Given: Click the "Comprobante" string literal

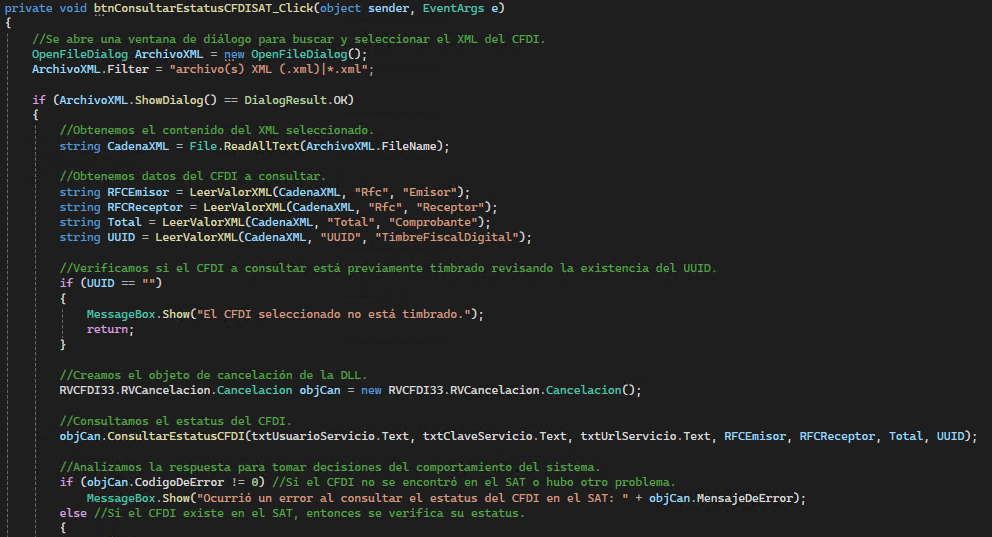Looking at the screenshot, I should click(433, 223).
